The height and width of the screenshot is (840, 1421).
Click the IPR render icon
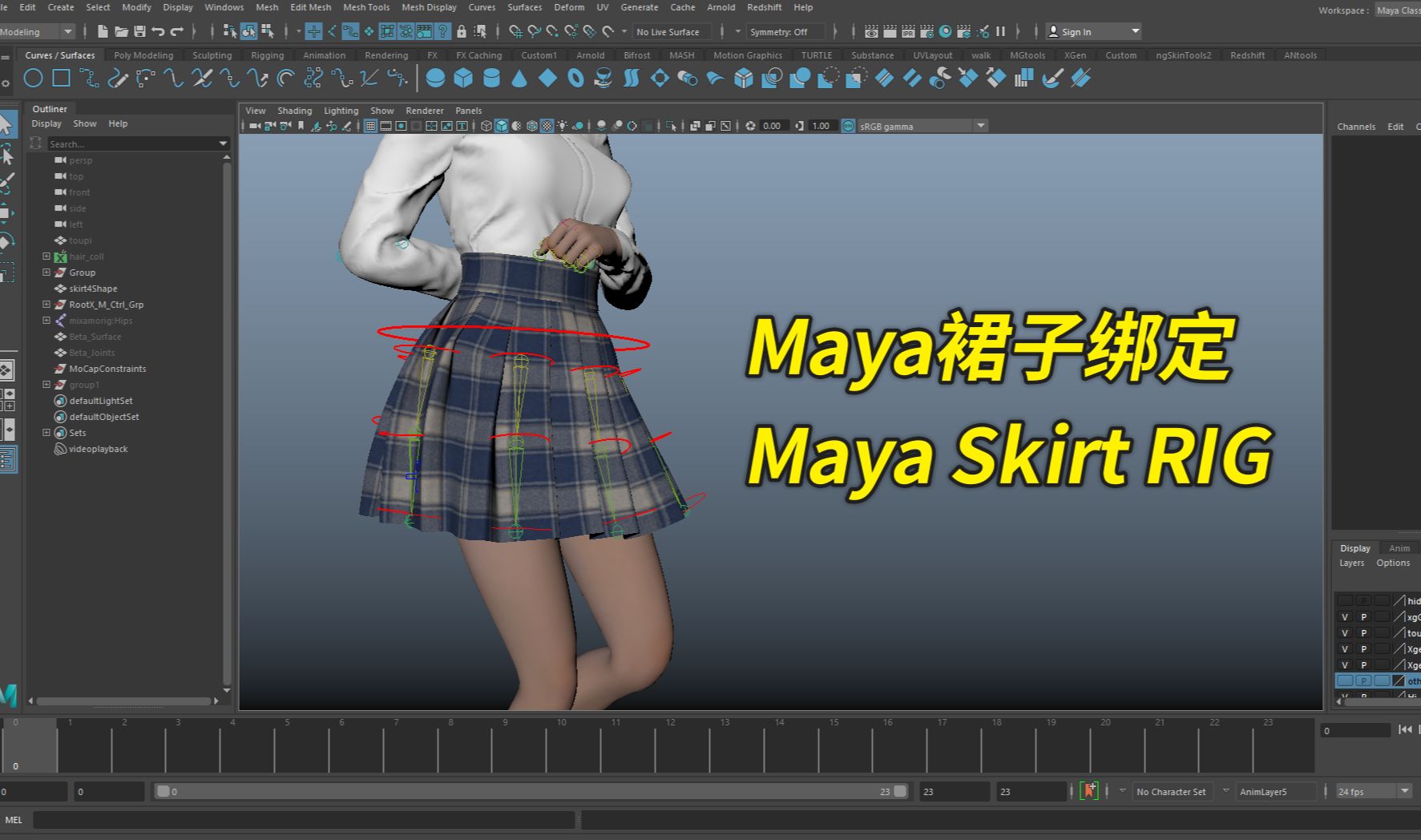pyautogui.click(x=908, y=31)
